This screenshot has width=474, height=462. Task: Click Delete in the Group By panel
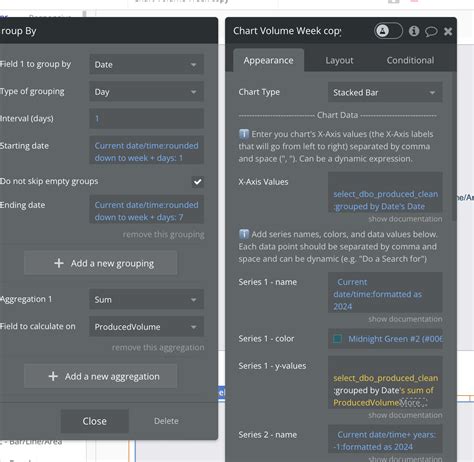pyautogui.click(x=166, y=421)
